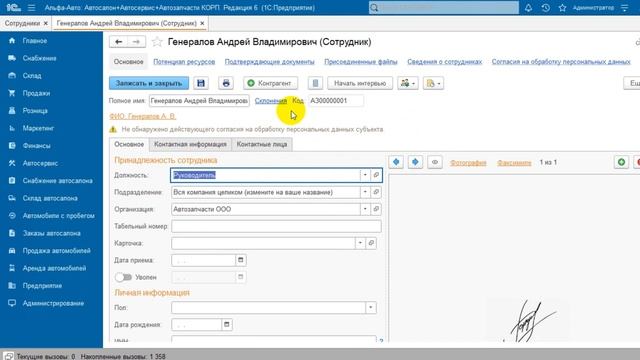Switch to Контактные лица tab
The image size is (640, 360).
262,144
